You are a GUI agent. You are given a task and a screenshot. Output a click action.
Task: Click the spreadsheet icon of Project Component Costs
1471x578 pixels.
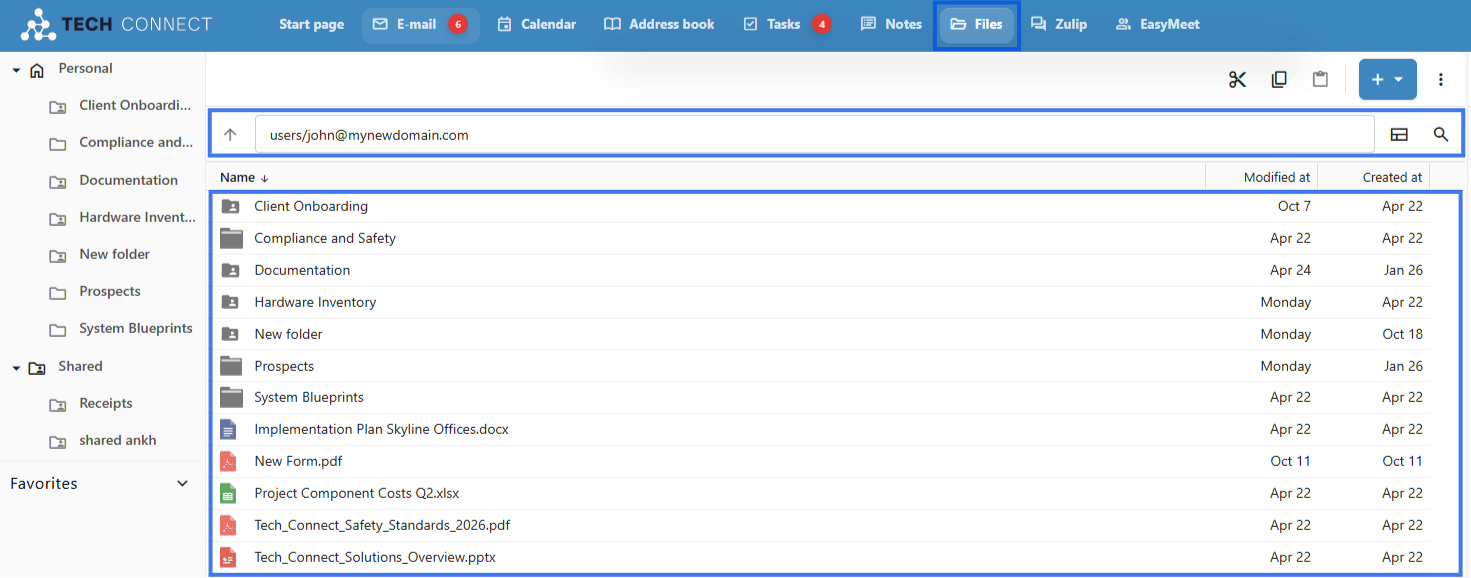click(228, 493)
